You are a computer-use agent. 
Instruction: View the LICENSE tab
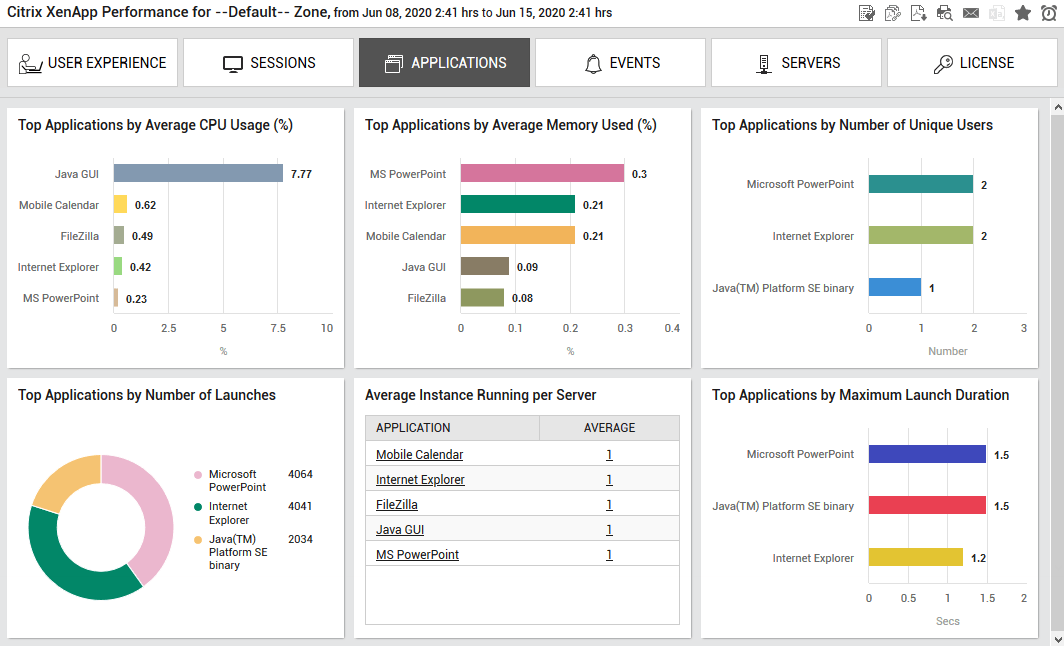click(x=973, y=62)
